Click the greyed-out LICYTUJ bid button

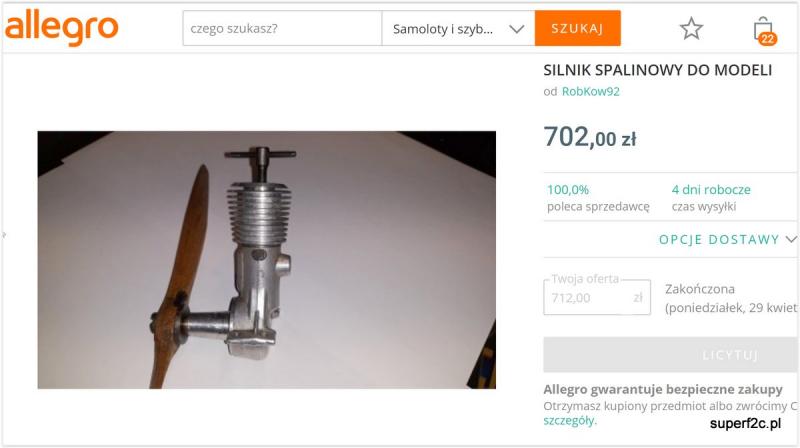pos(670,355)
